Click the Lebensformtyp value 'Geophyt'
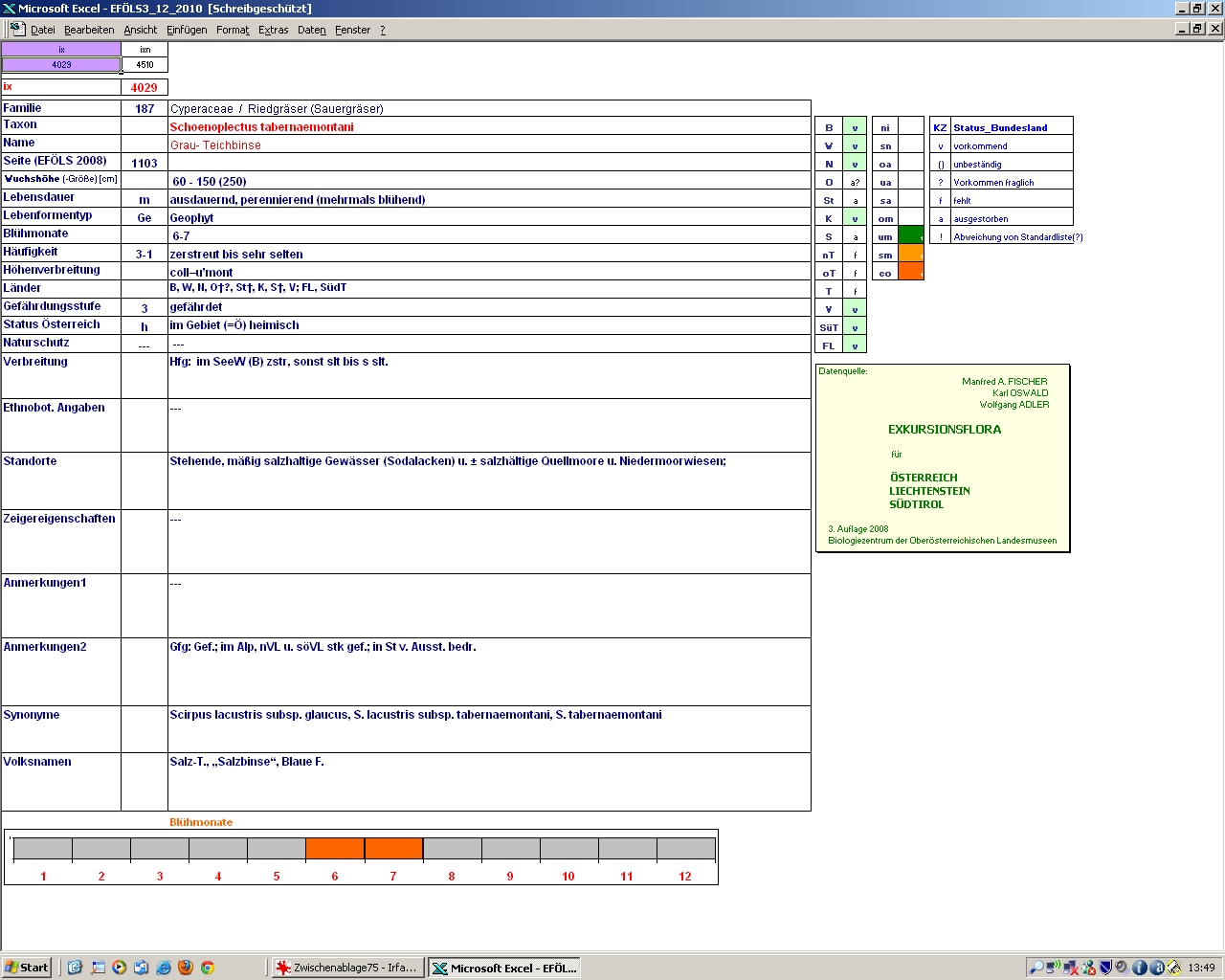 (x=191, y=217)
